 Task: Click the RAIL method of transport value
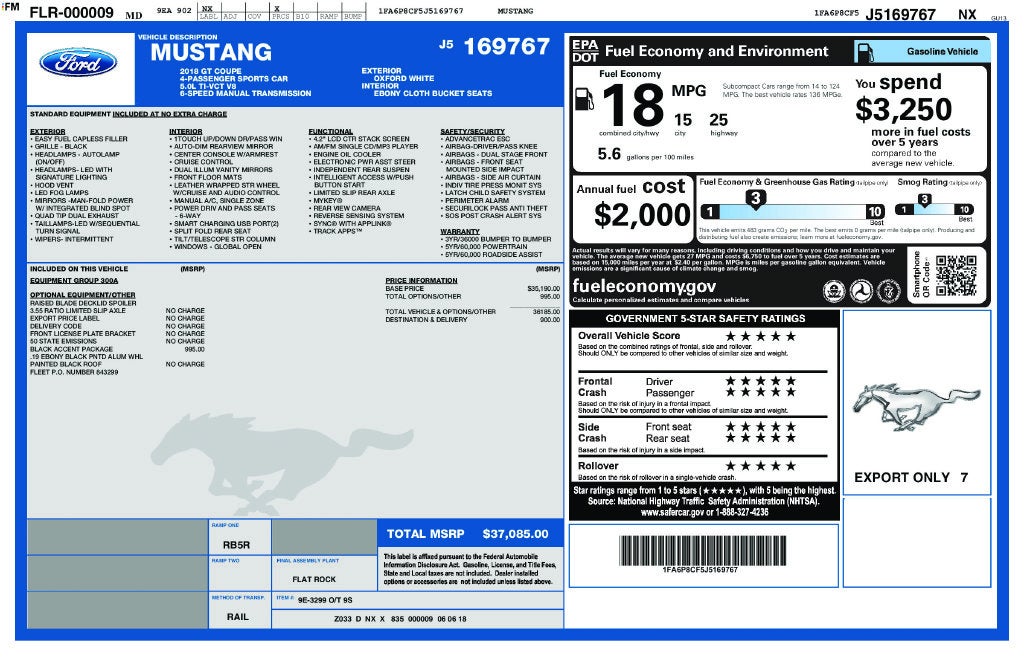[238, 617]
